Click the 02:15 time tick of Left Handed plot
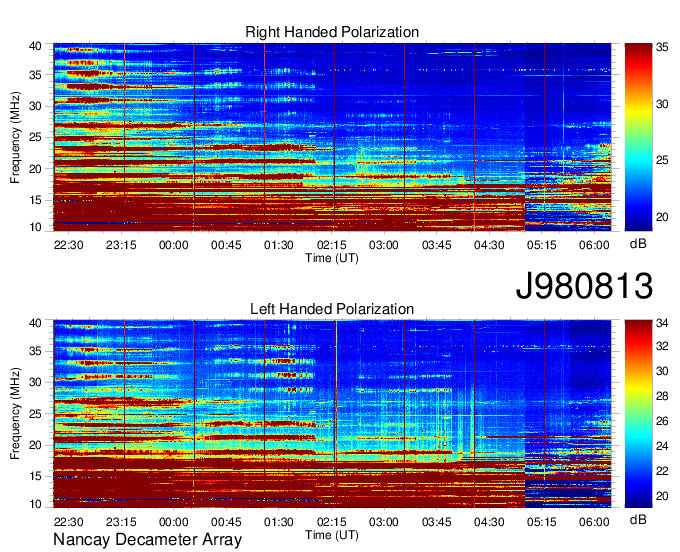 pyautogui.click(x=331, y=522)
